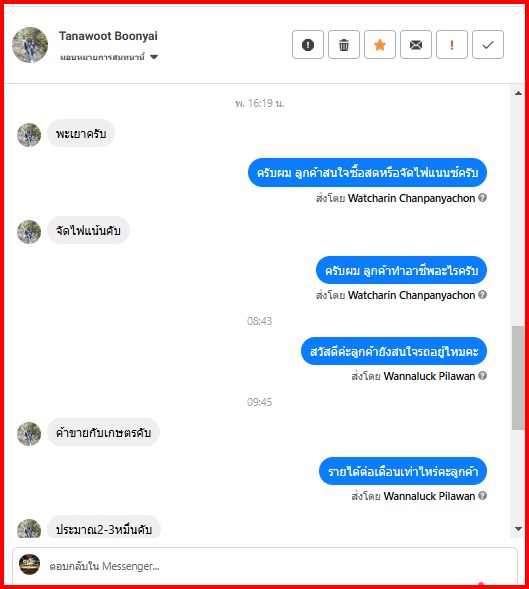Expand the assign conversation dropdown arrow
Viewport: 529px width, 589px height.
point(154,57)
